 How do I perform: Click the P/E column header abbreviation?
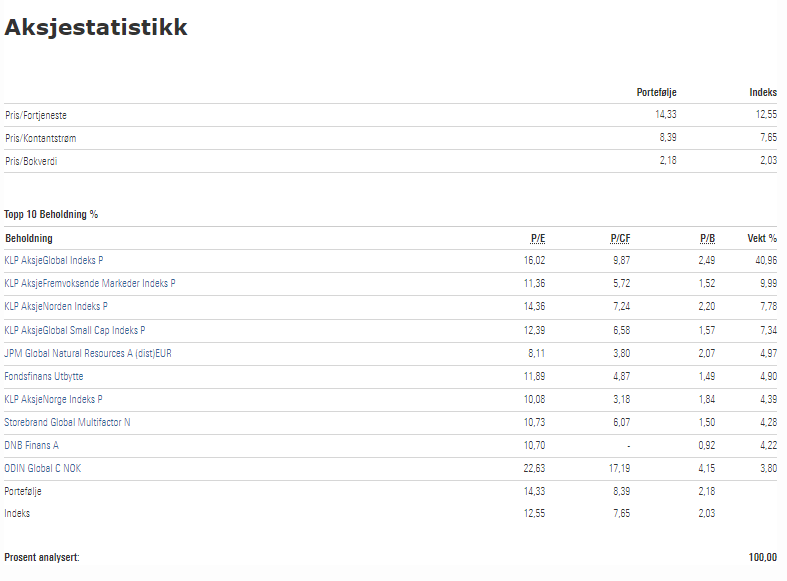pos(538,238)
